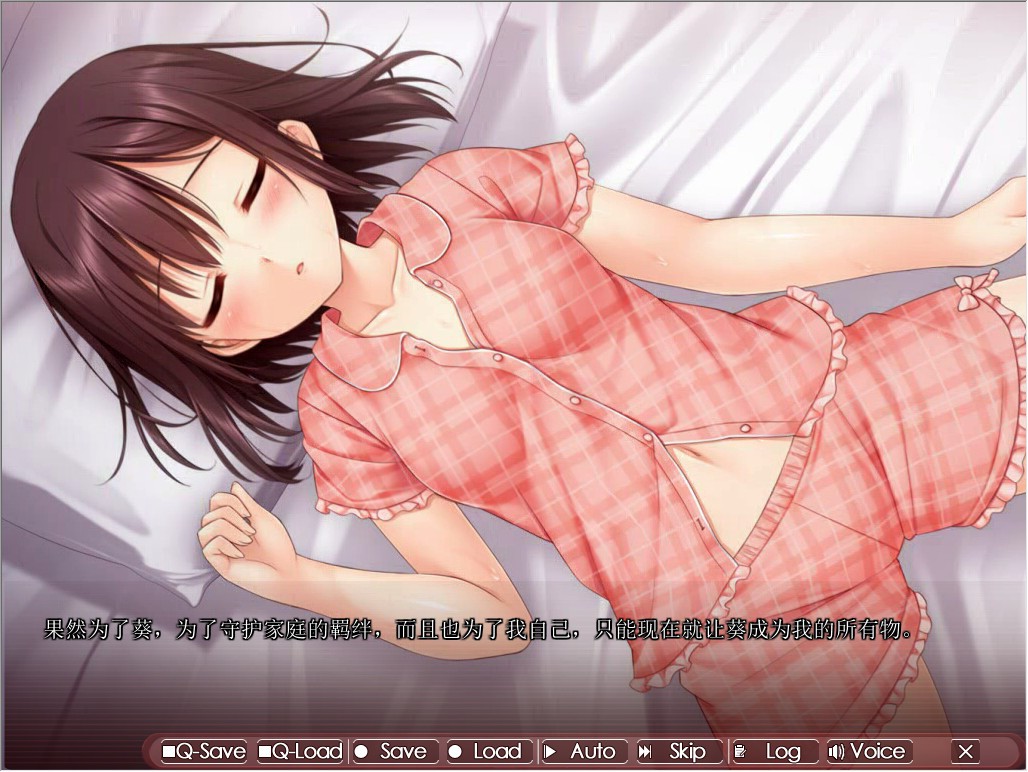Click the fast-forward icon for Skip

646,752
